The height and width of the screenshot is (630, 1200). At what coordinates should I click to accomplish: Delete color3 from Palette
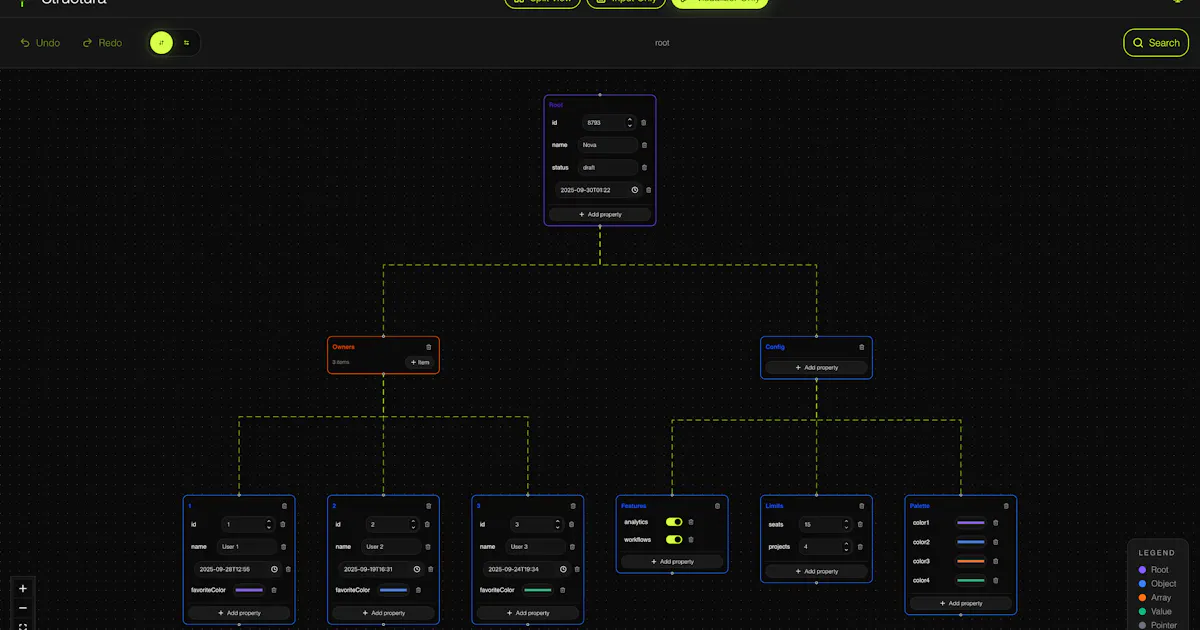[995, 561]
